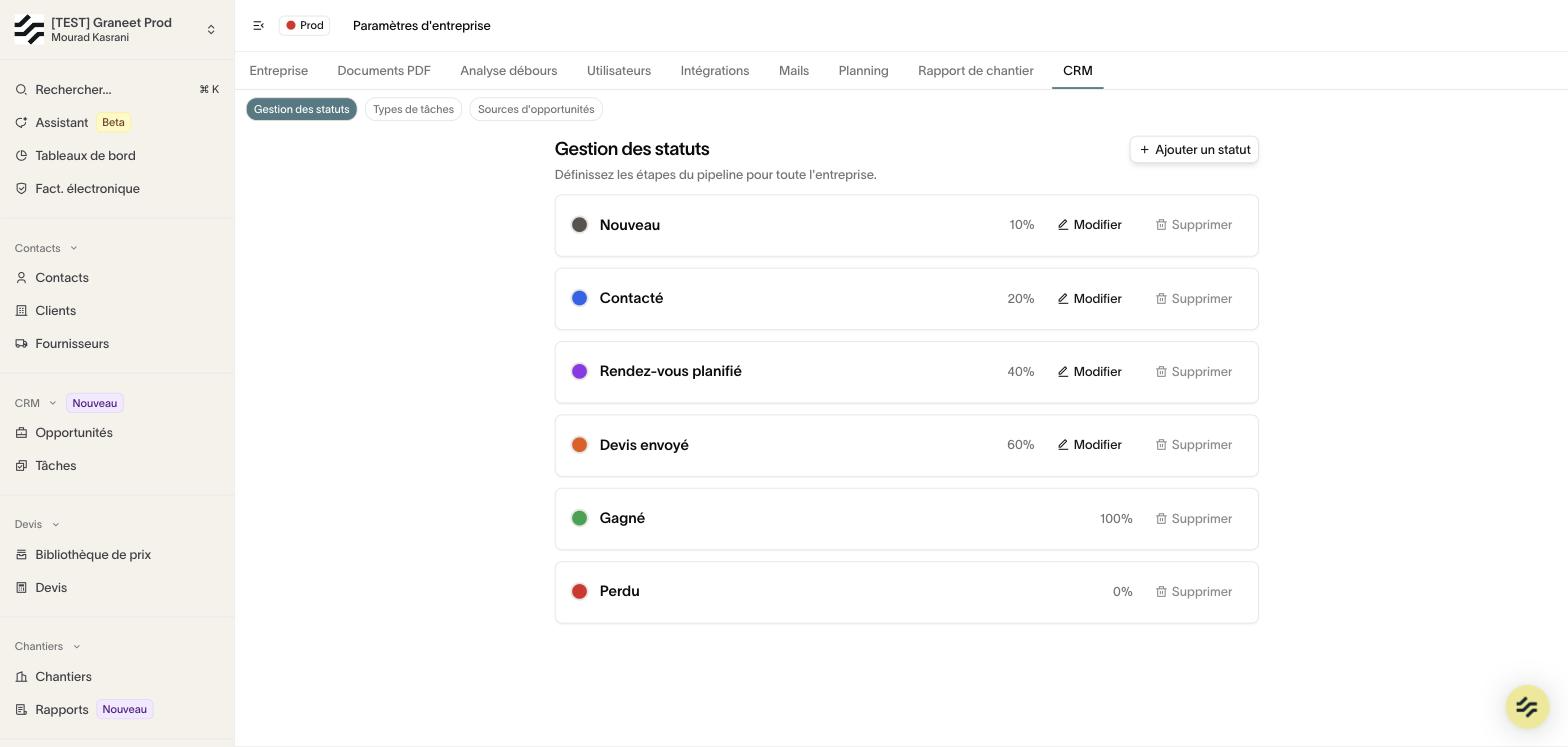Click the Clients building icon
The image size is (1568, 747).
[21, 311]
